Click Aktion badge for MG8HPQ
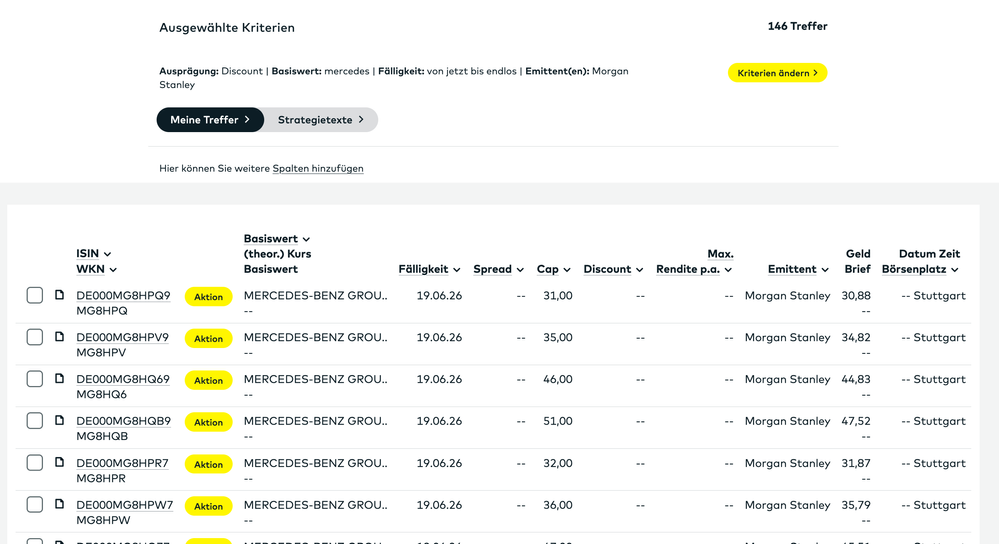999x544 pixels. pyautogui.click(x=208, y=297)
